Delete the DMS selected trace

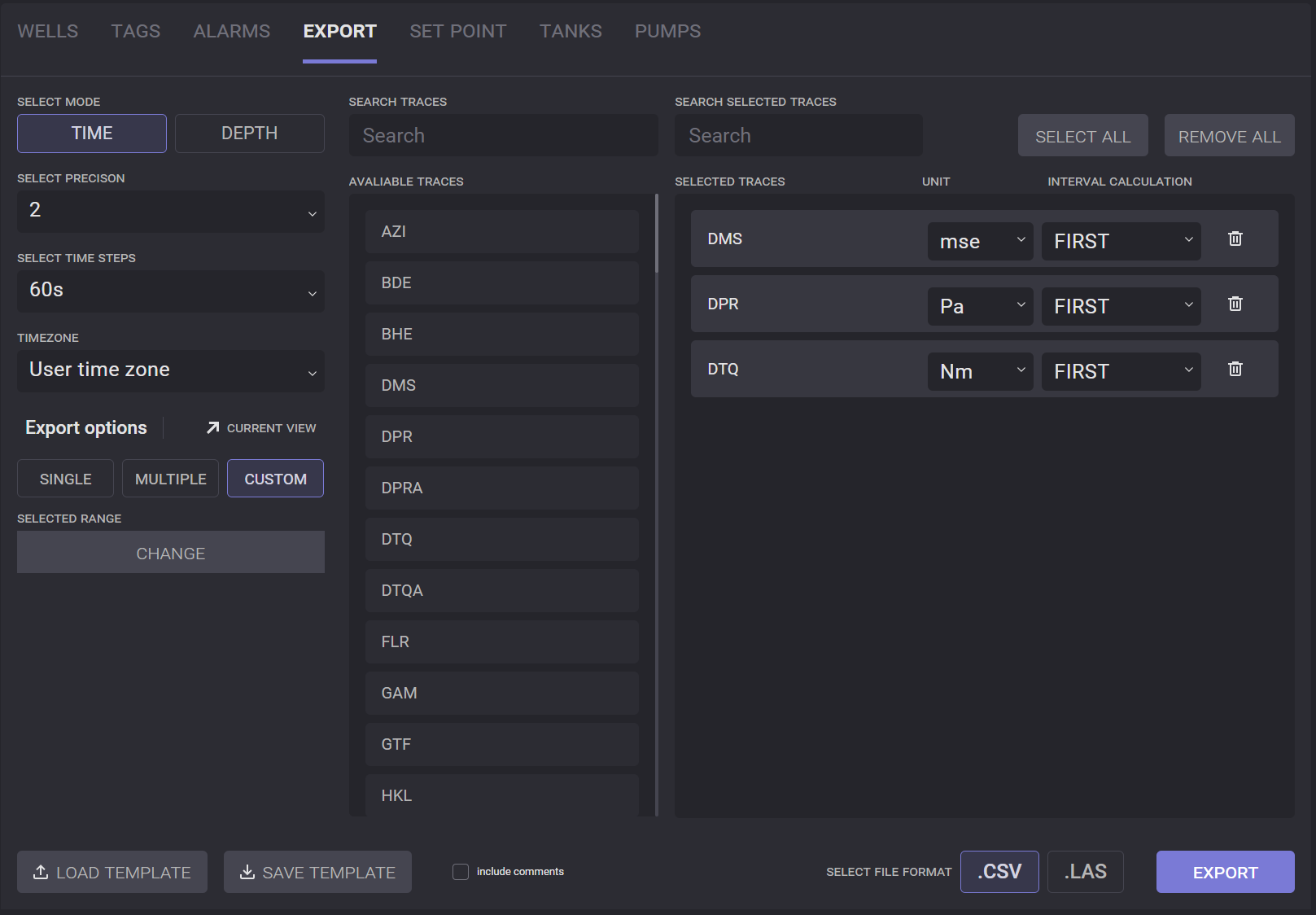(x=1235, y=239)
